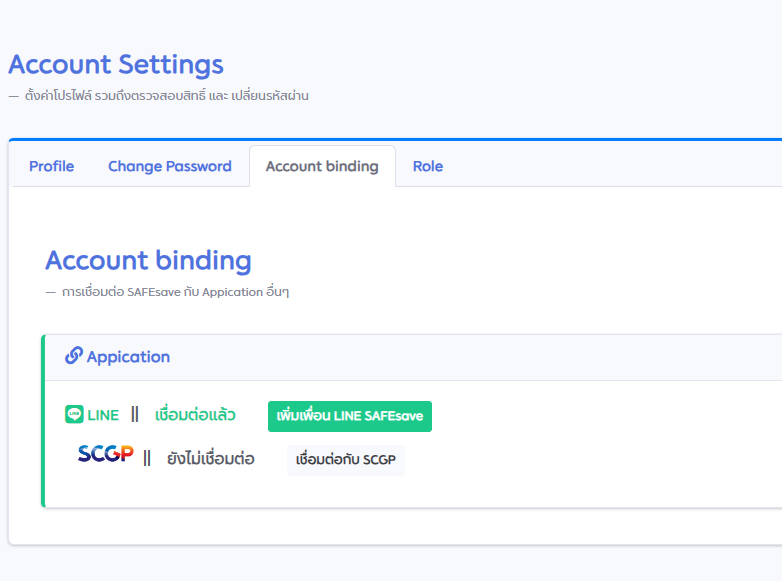Click the Account binding section heading

coord(148,261)
